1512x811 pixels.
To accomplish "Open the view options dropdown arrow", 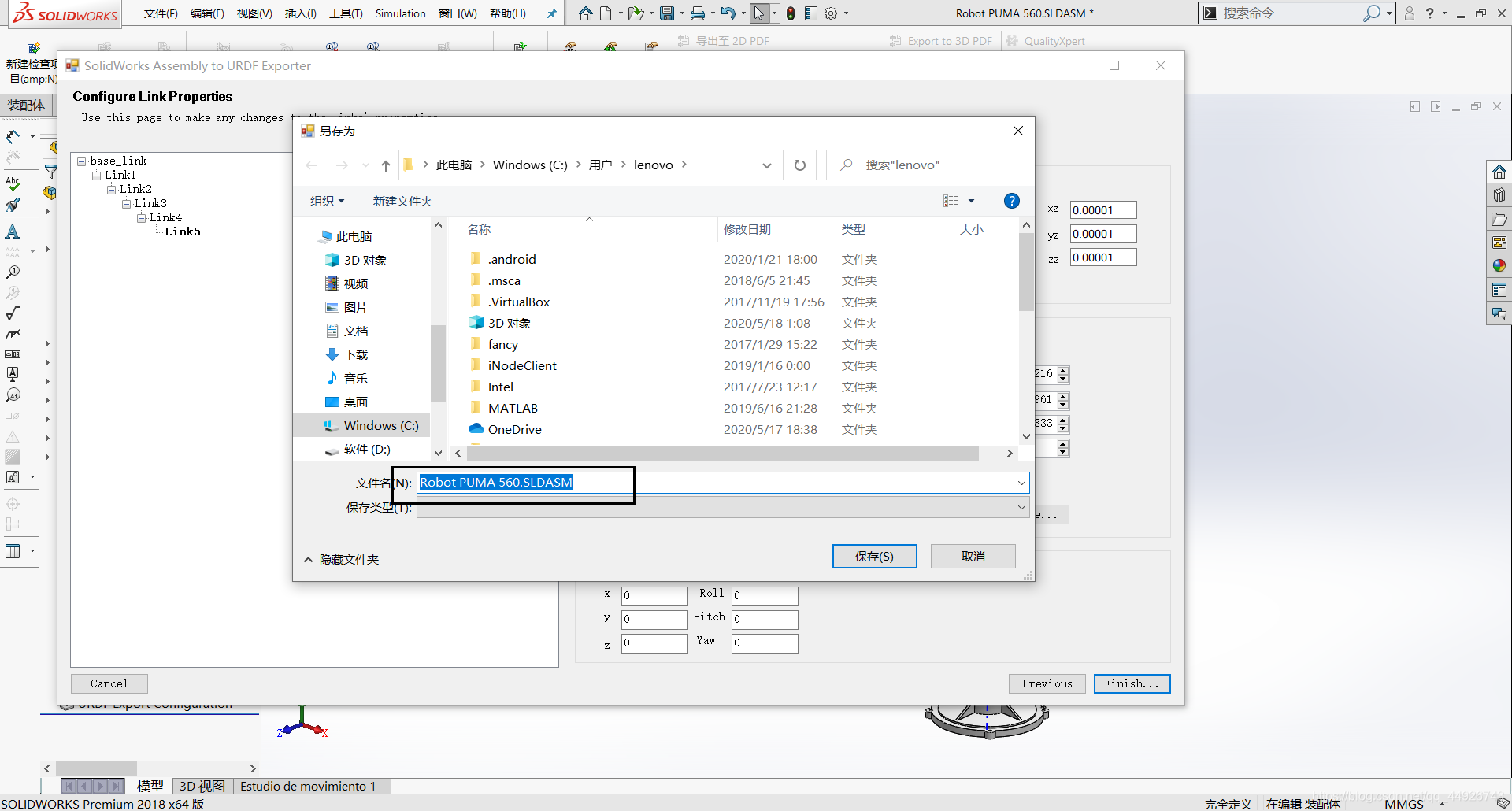I will click(x=971, y=201).
